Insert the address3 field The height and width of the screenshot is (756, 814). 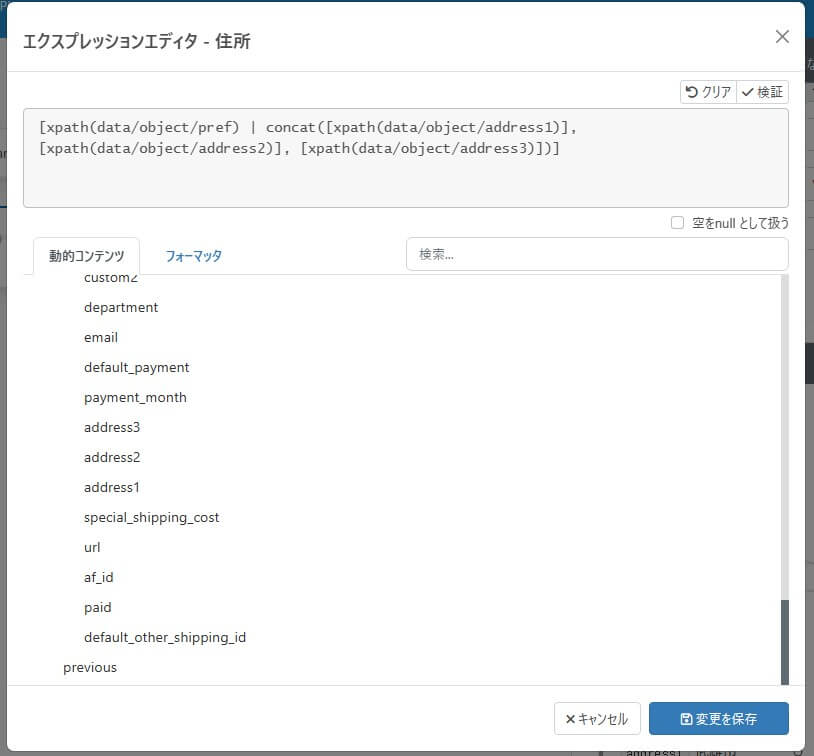tap(112, 427)
